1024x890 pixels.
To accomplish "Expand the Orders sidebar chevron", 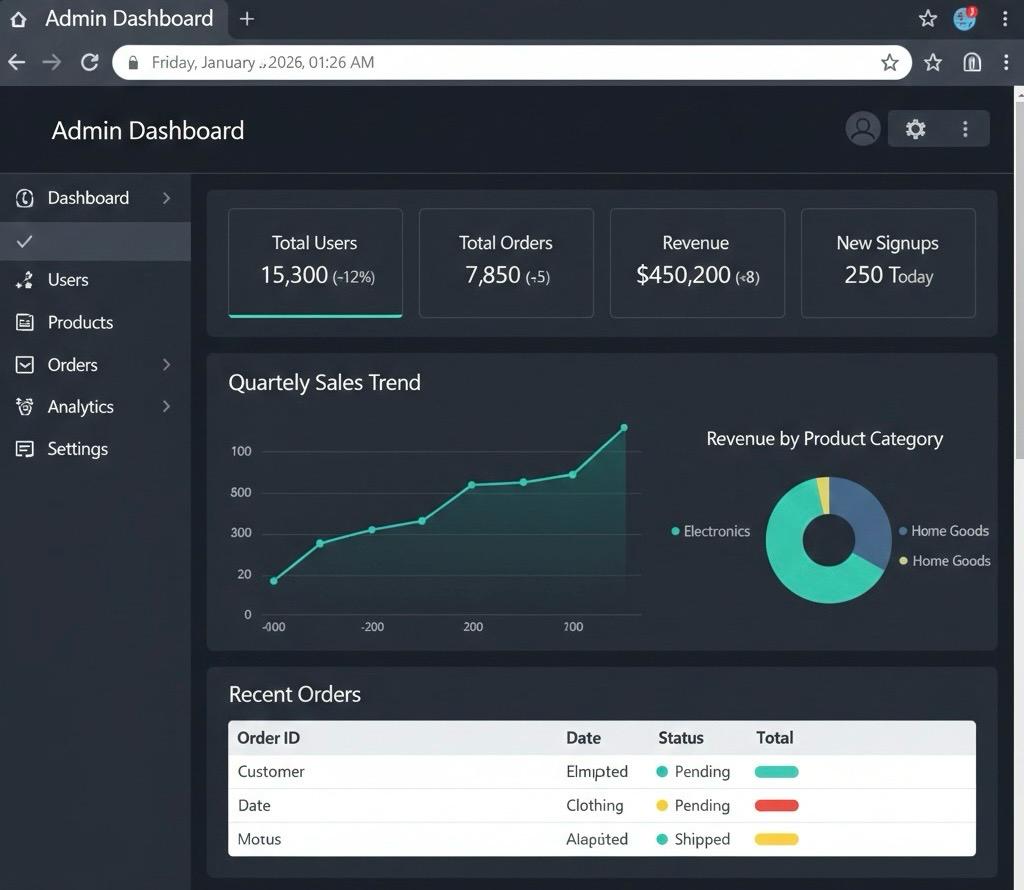I will (167, 364).
